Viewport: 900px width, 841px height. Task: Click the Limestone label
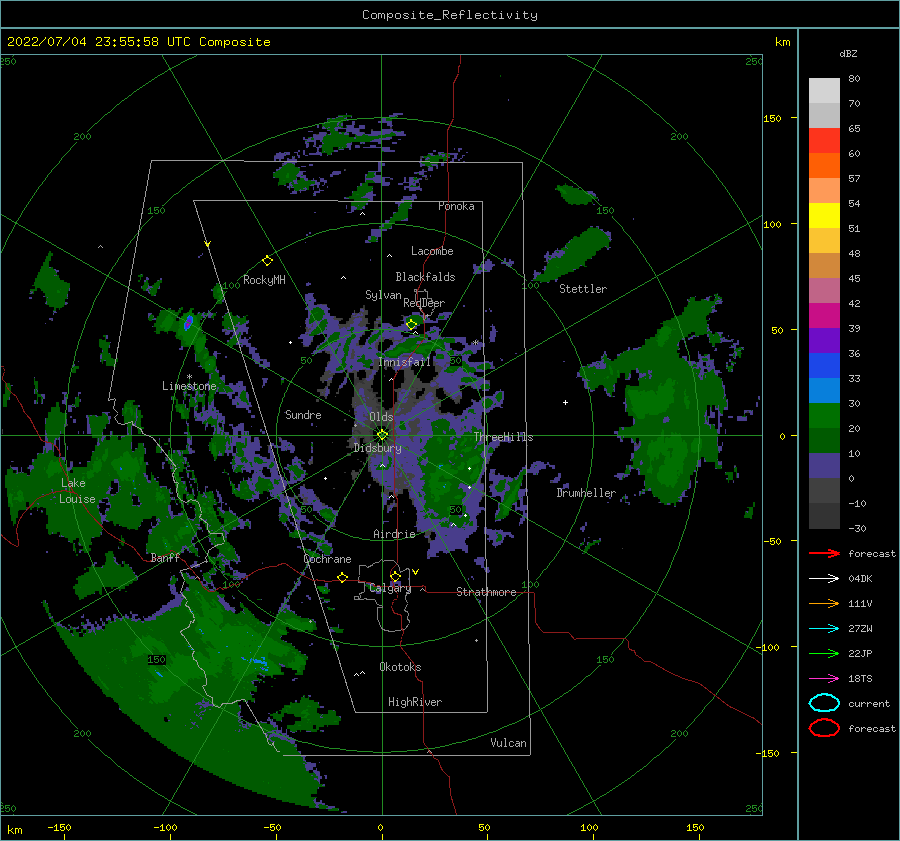[x=189, y=386]
